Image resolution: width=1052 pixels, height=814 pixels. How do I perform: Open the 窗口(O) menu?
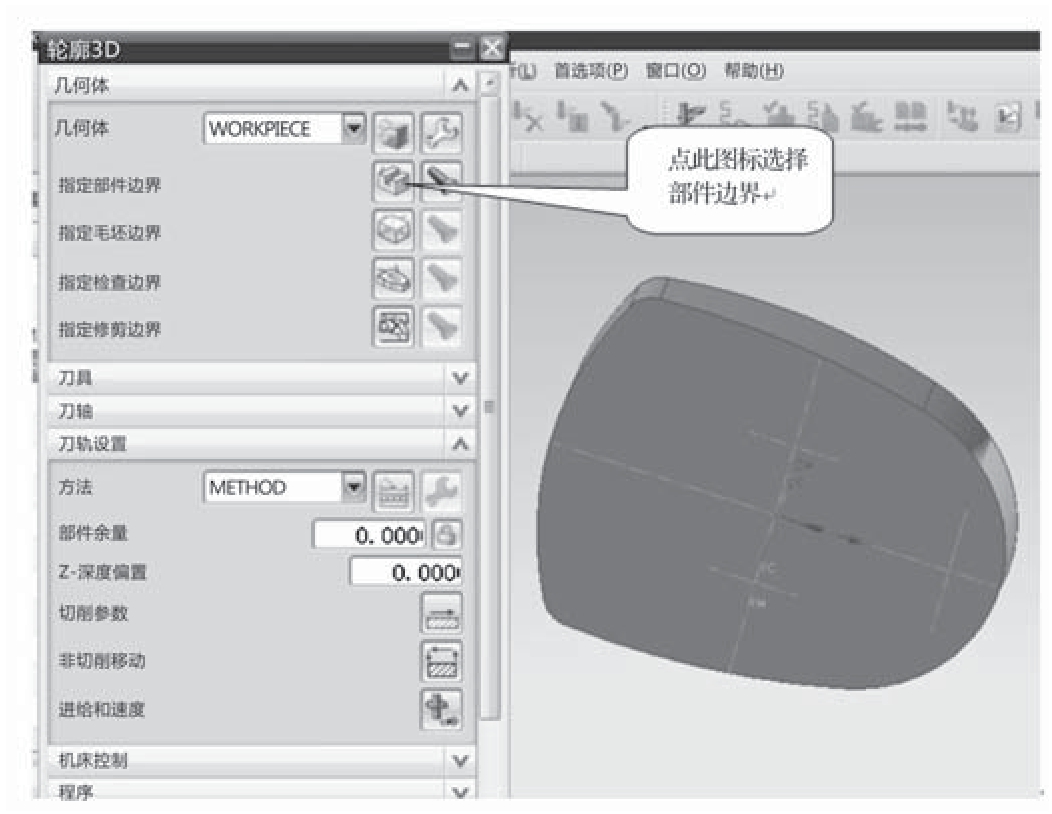[676, 70]
